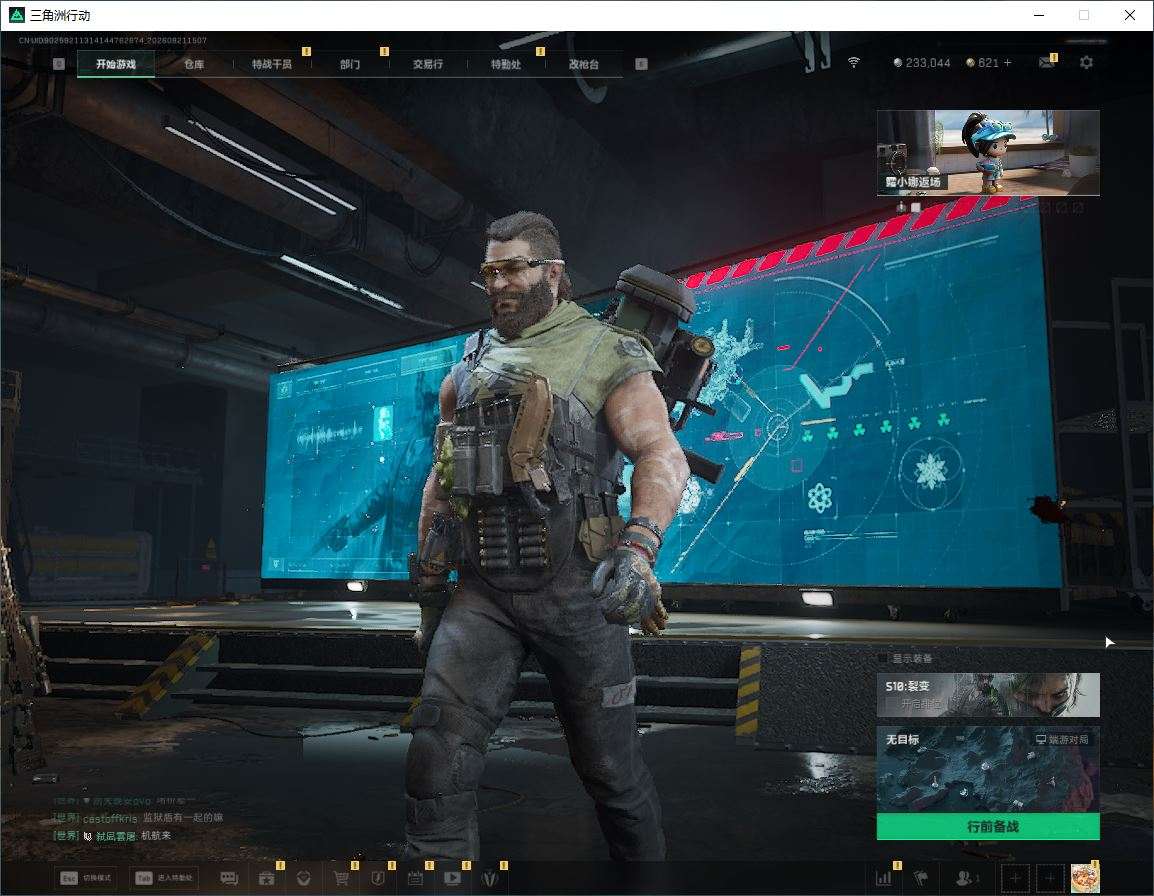1154x896 pixels.
Task: Click the 233,044 currency balance
Action: pyautogui.click(x=921, y=63)
